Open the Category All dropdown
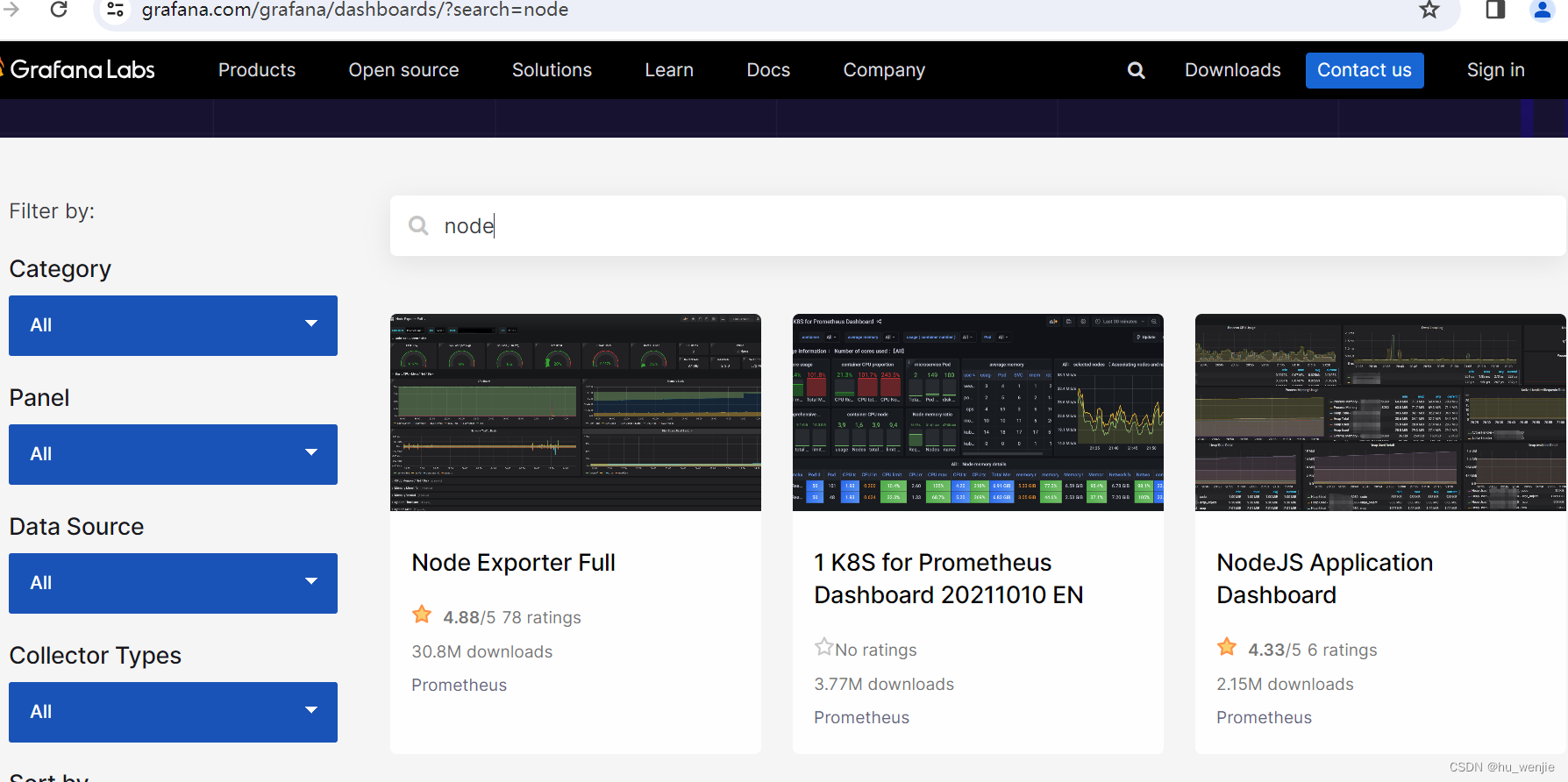The width and height of the screenshot is (1568, 782). click(173, 325)
